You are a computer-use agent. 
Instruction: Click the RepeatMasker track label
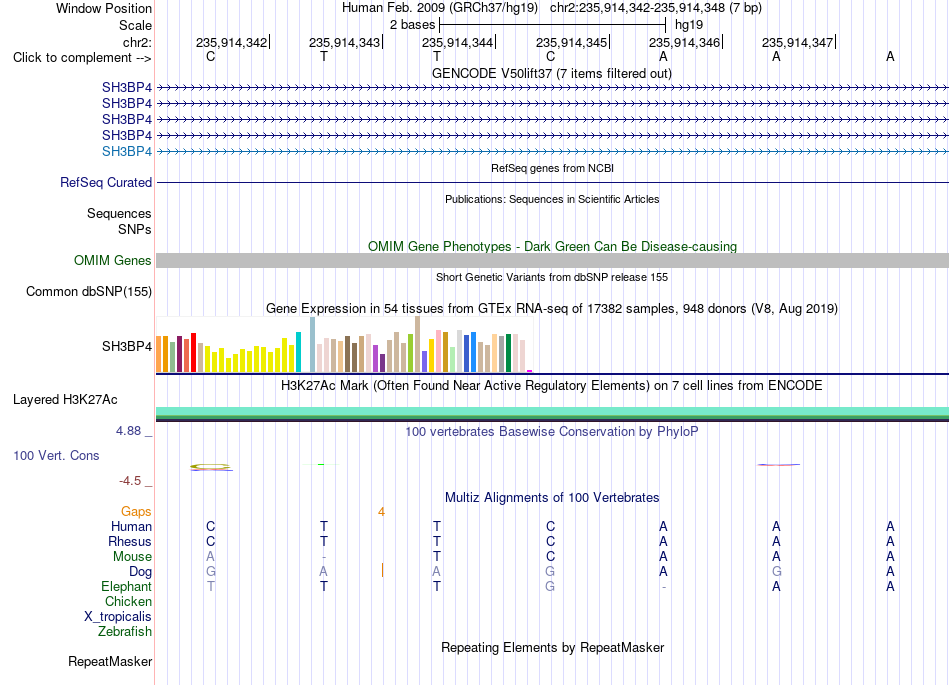pyautogui.click(x=110, y=662)
